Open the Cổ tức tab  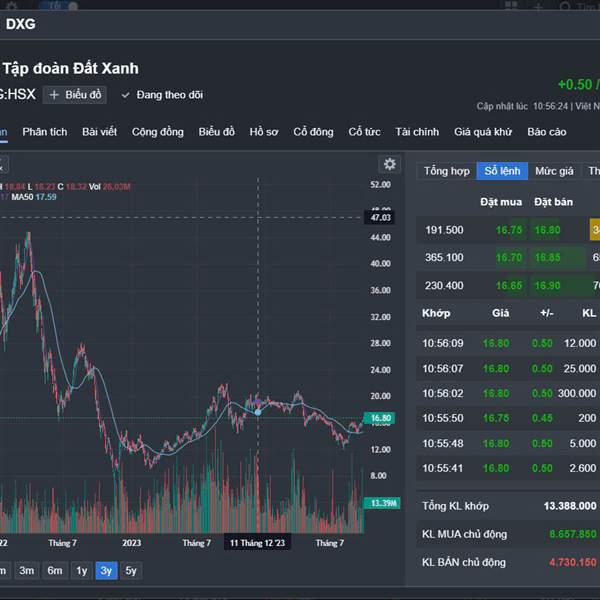coord(364,132)
